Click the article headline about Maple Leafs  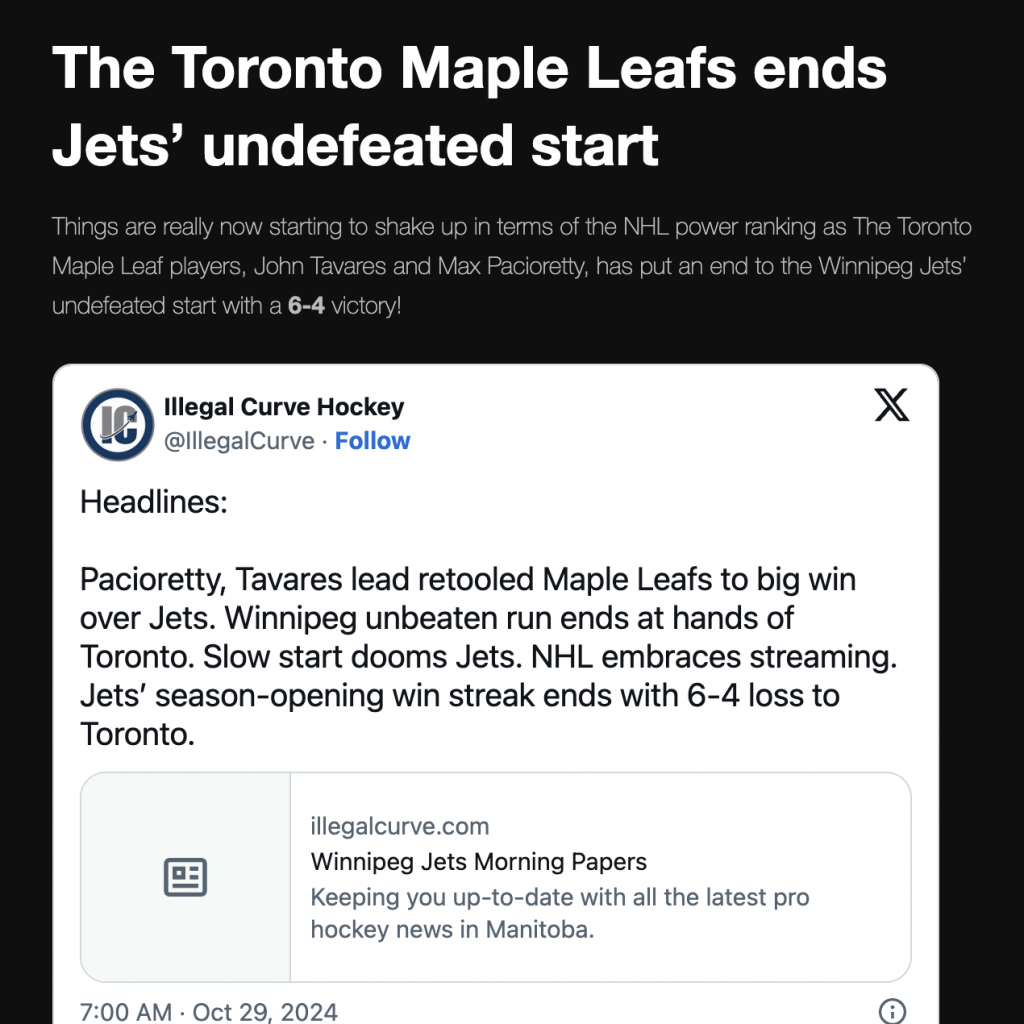(x=469, y=107)
